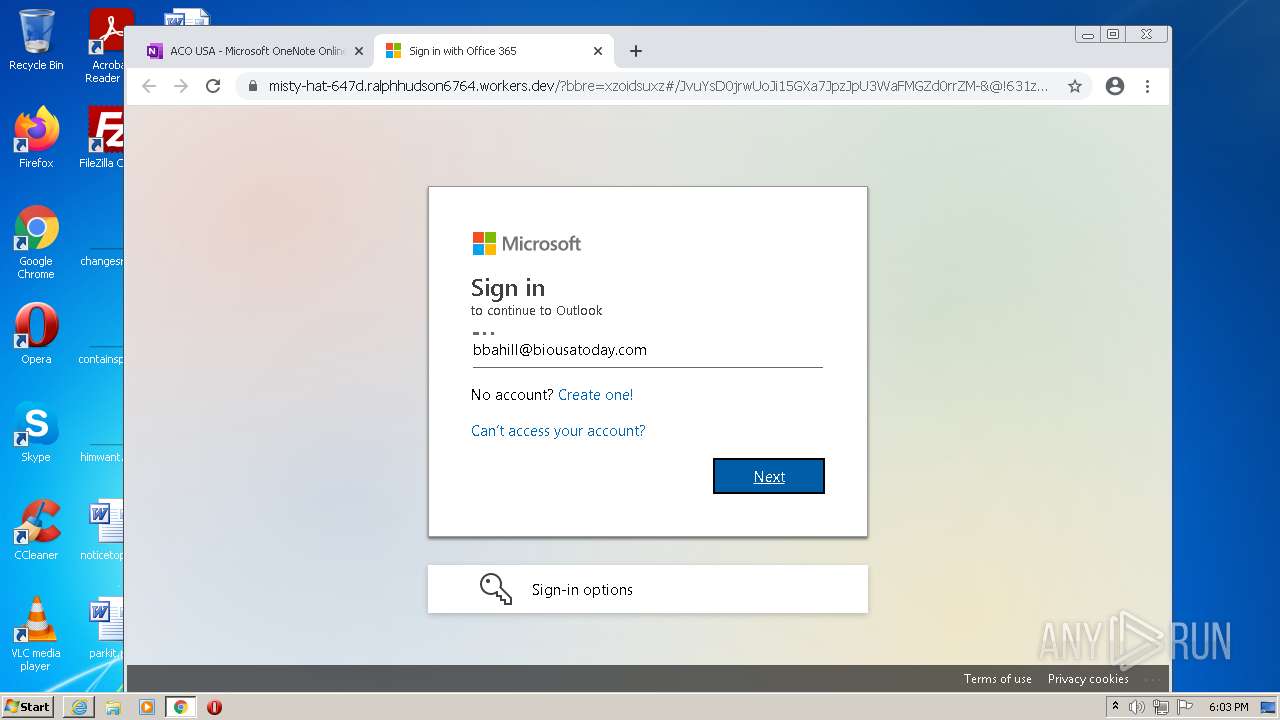This screenshot has width=1280, height=720.
Task: Open the Chrome three-dot menu
Action: coord(1148,86)
